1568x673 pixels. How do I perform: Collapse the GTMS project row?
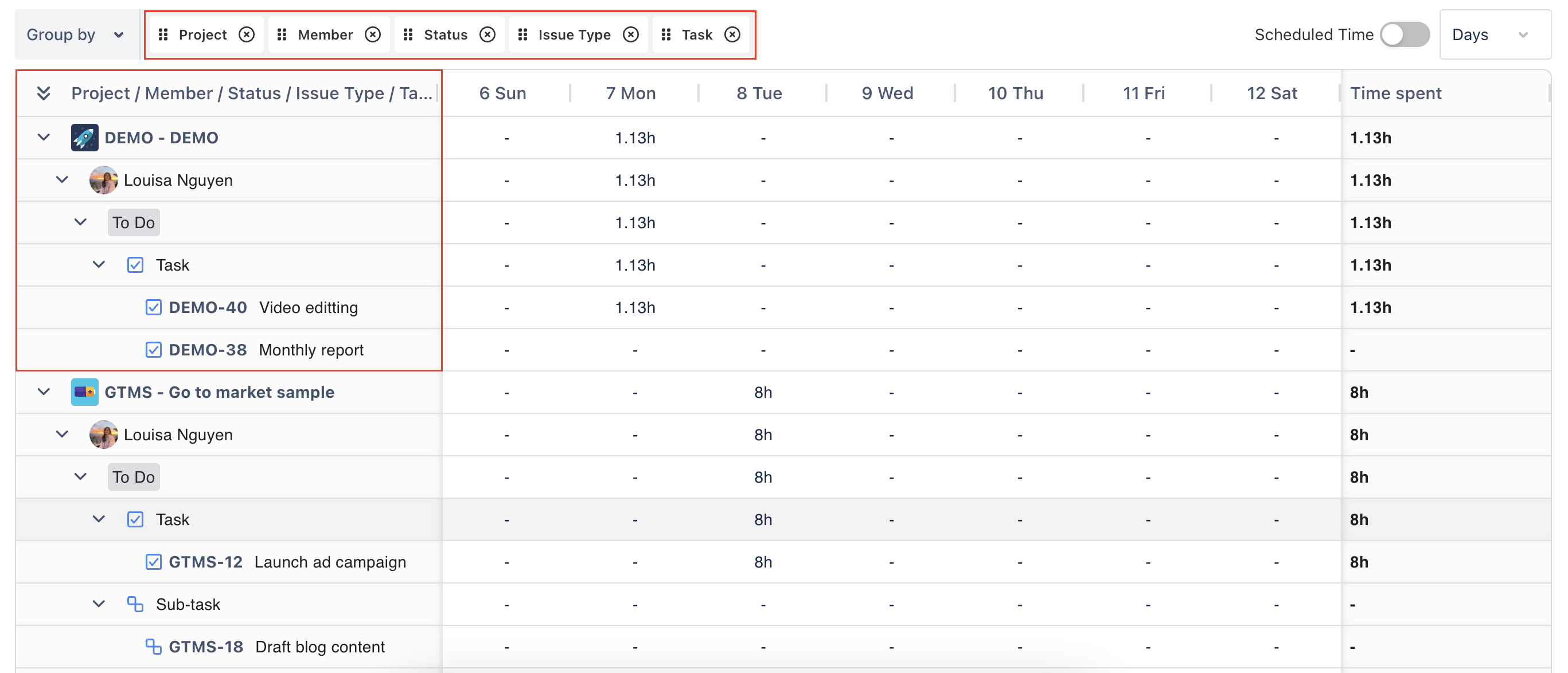click(43, 392)
